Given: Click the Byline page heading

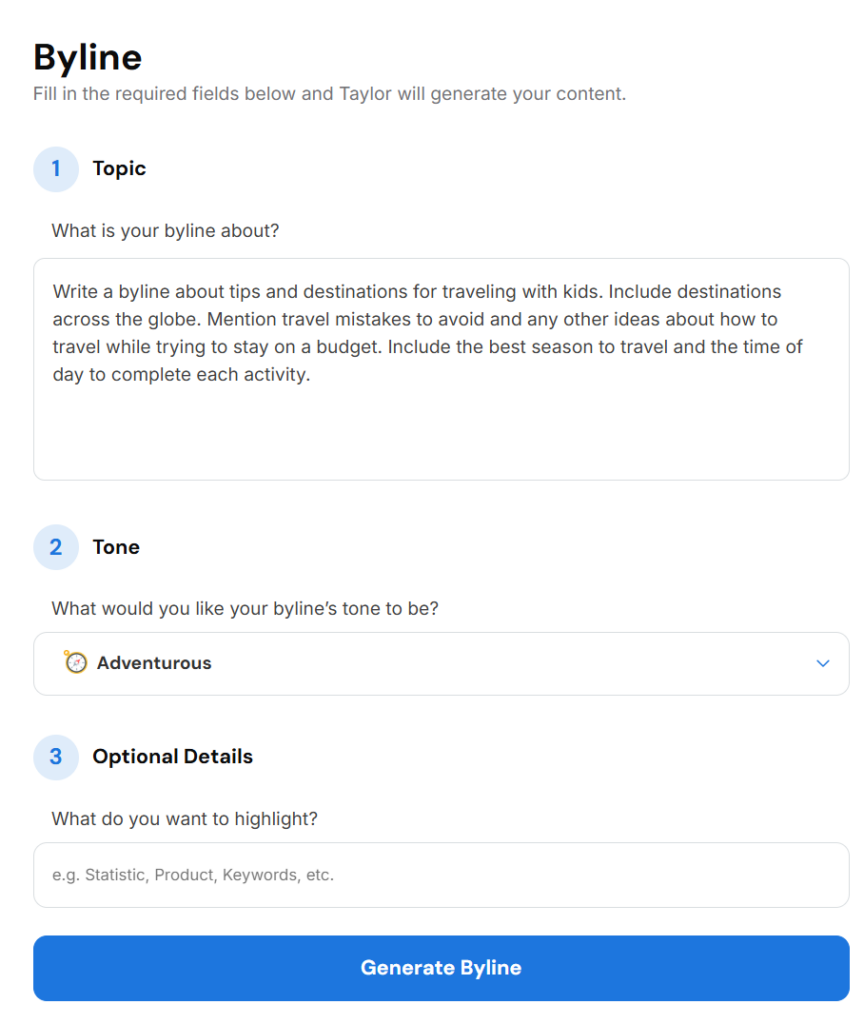Looking at the screenshot, I should click(x=88, y=57).
